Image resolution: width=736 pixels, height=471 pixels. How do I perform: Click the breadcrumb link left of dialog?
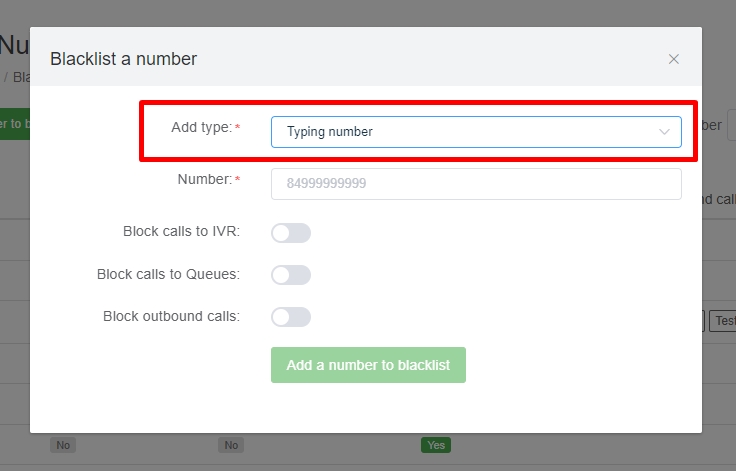coord(20,77)
